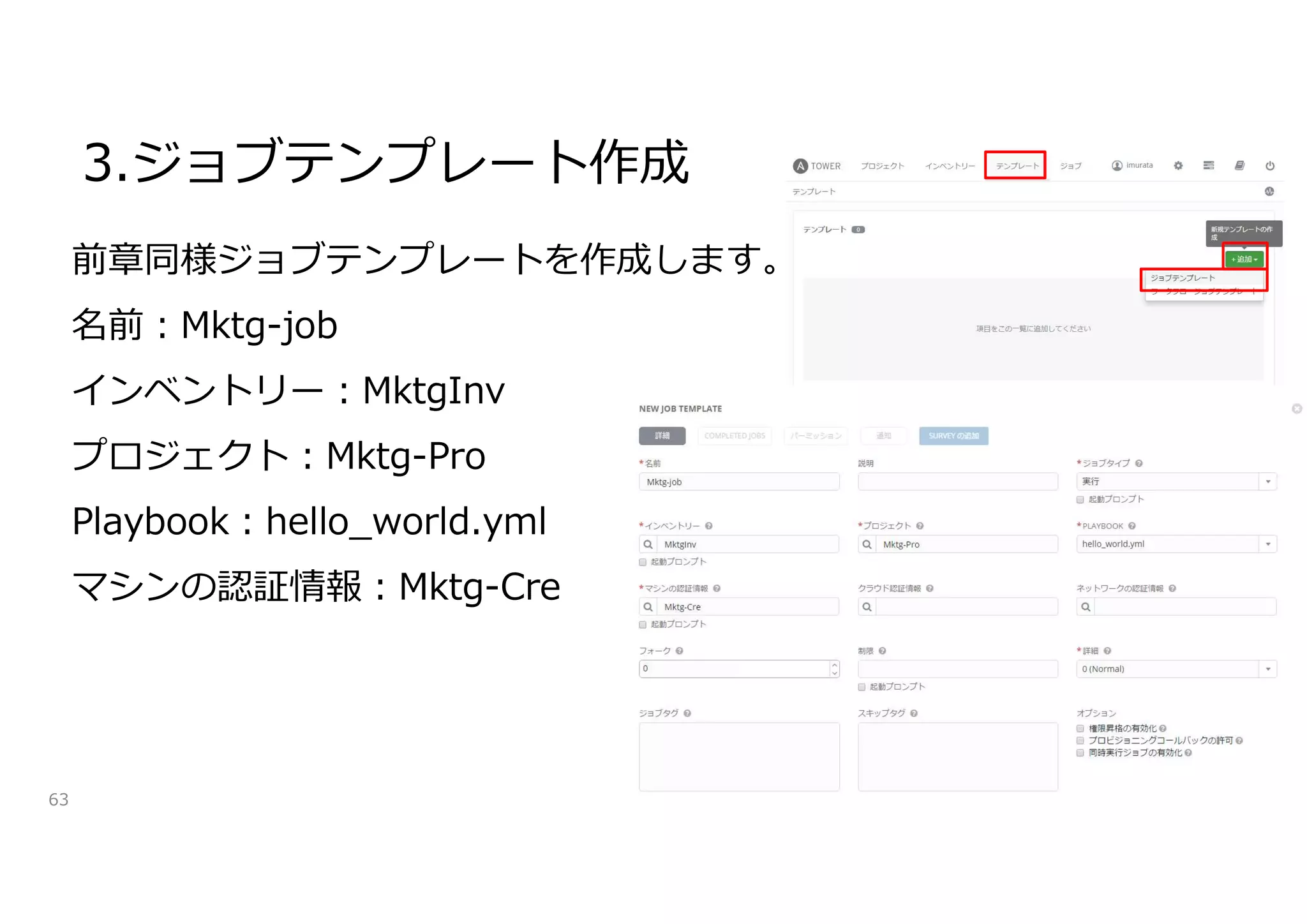1307x924 pixels.
Task: Open the ジョブ top menu
Action: (1071, 166)
